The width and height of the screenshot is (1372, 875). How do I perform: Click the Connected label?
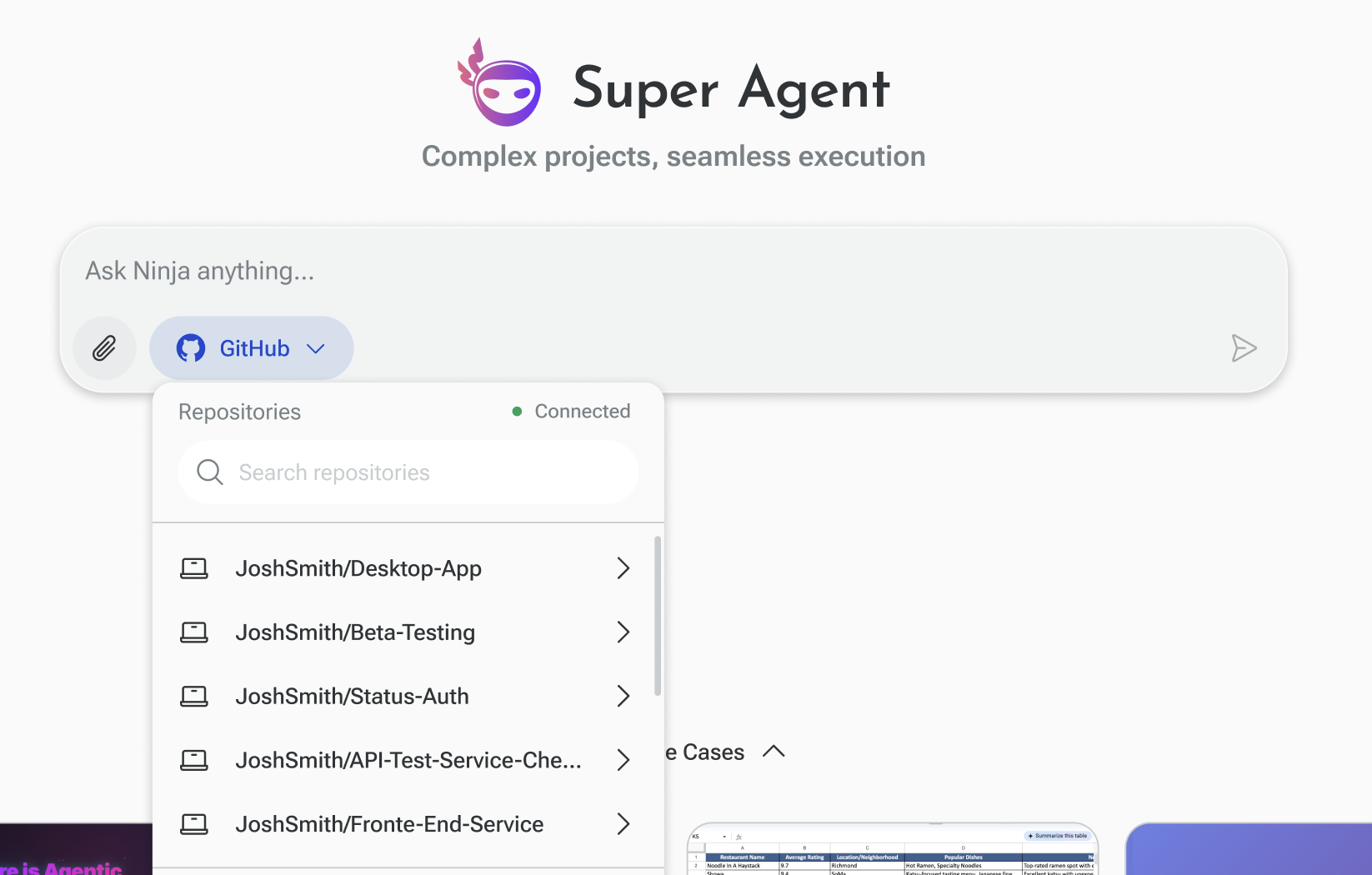pos(582,410)
